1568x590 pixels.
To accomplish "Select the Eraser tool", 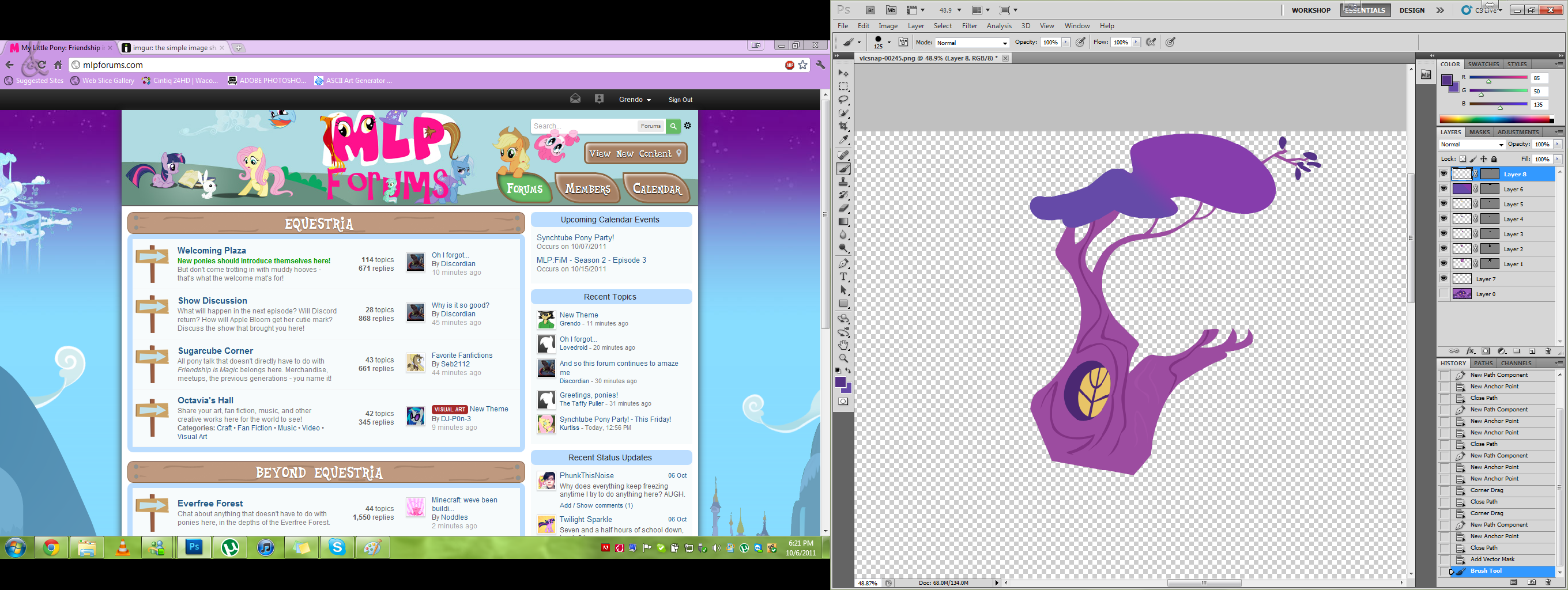I will [843, 209].
